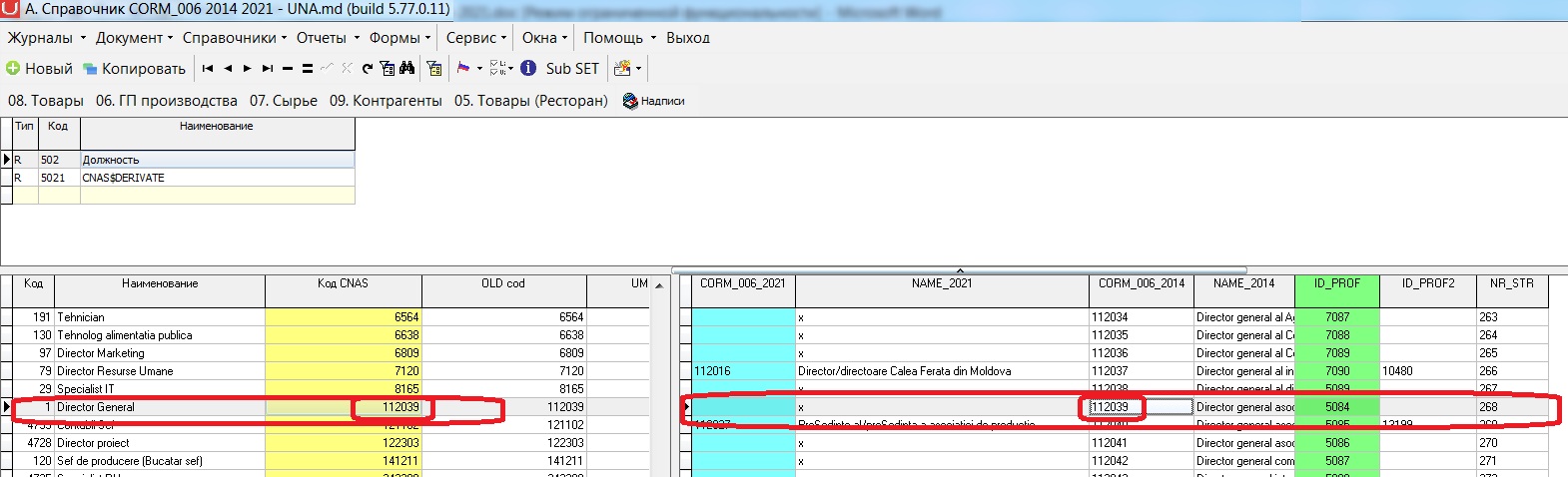Click the refresh arrow icon
This screenshot has height=477, width=1568.
368,68
